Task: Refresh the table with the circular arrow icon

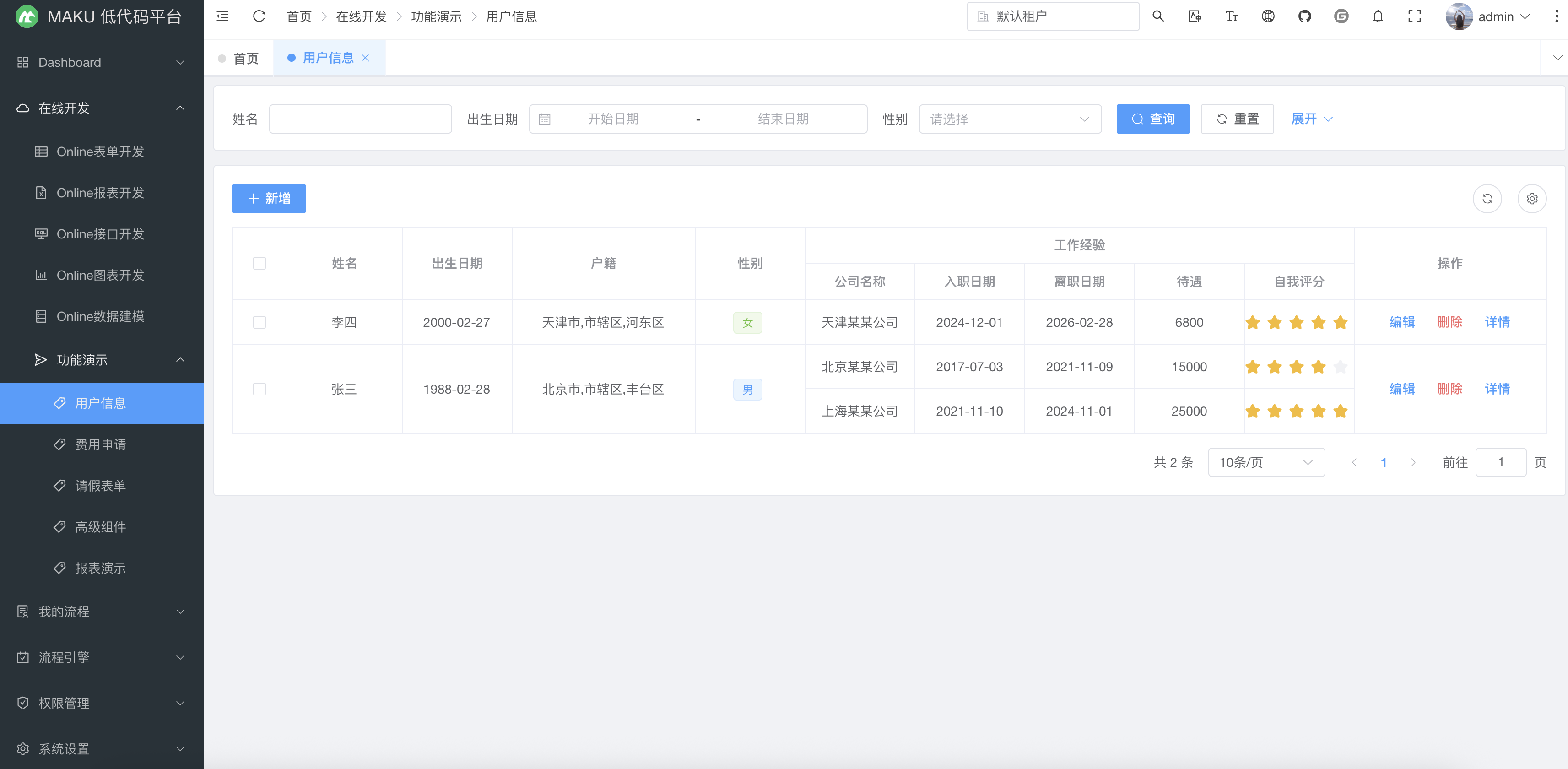Action: coord(1487,199)
